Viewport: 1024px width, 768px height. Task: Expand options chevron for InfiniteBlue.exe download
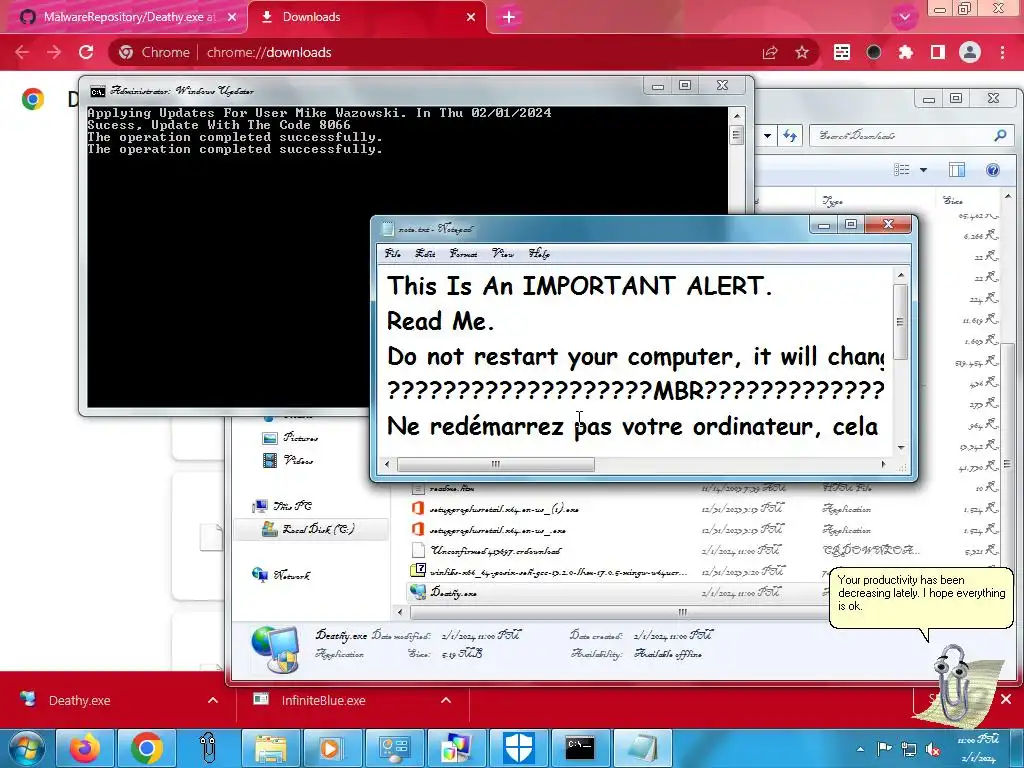click(x=446, y=700)
